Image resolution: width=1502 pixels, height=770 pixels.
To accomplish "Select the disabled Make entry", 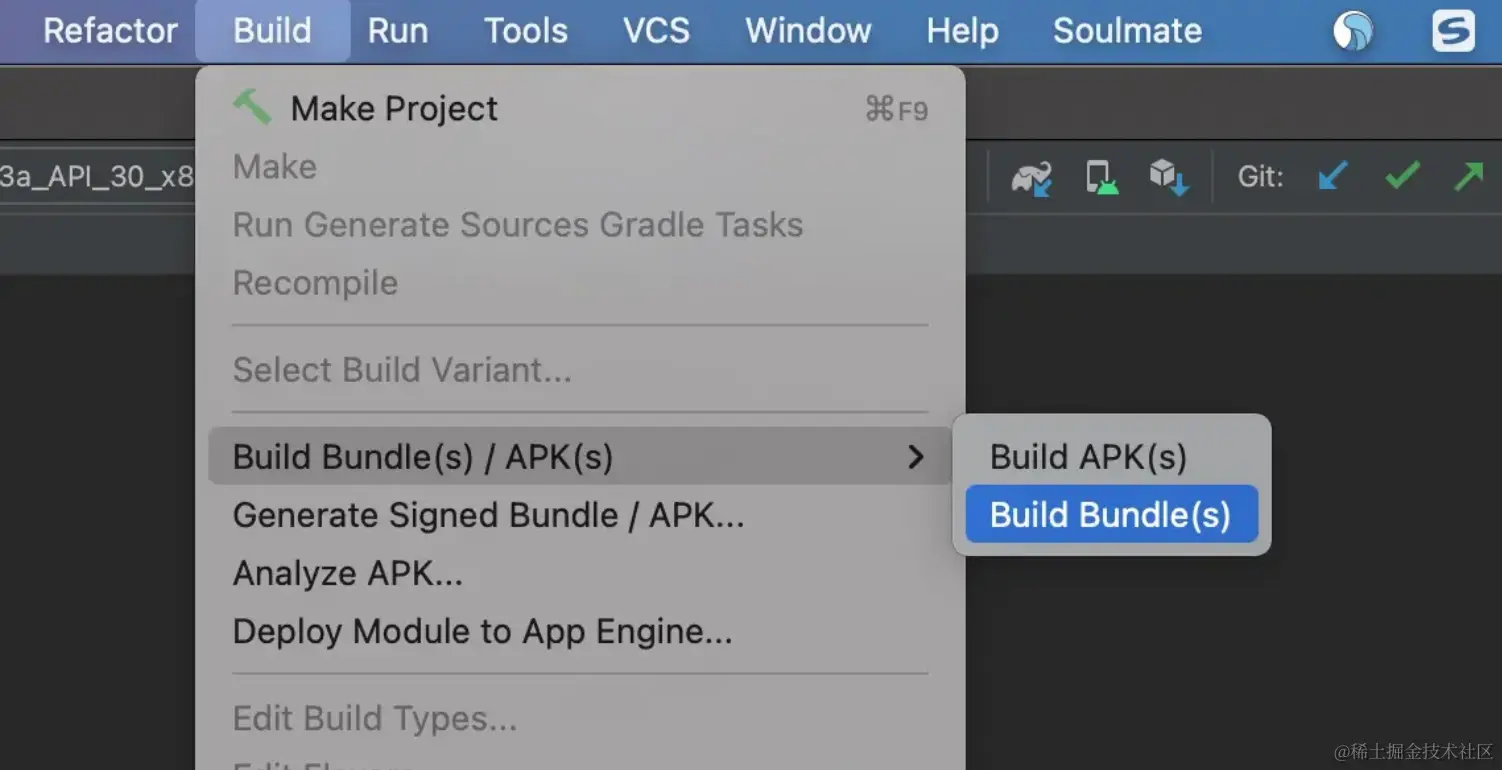I will 580,166.
